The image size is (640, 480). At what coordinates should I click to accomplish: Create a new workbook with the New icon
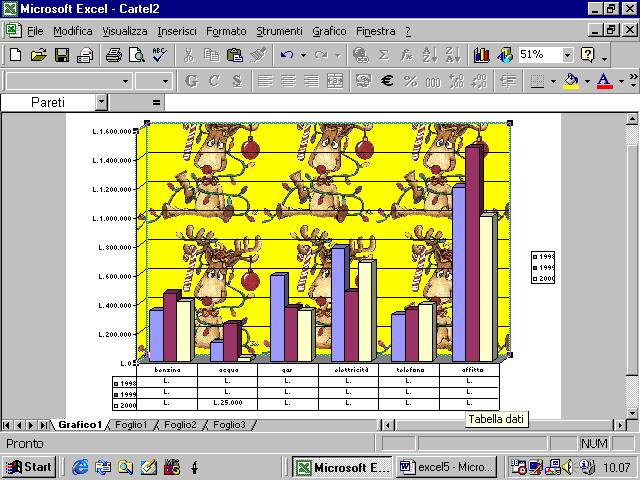[16, 55]
